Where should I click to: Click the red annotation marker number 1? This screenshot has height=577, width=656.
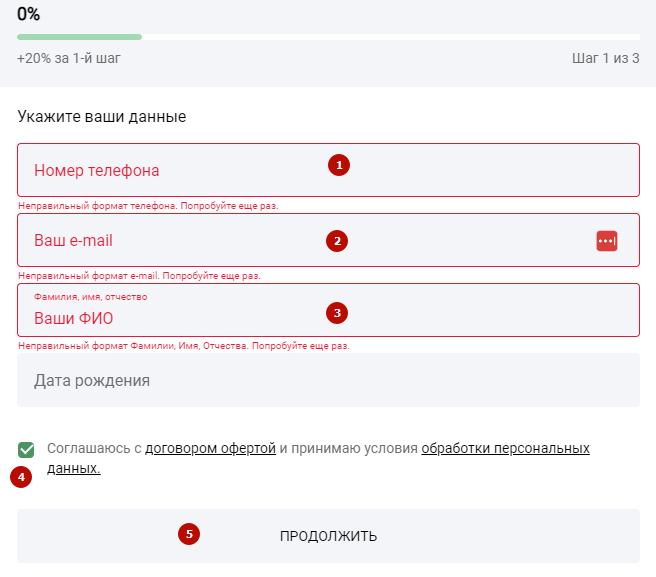[x=339, y=165]
